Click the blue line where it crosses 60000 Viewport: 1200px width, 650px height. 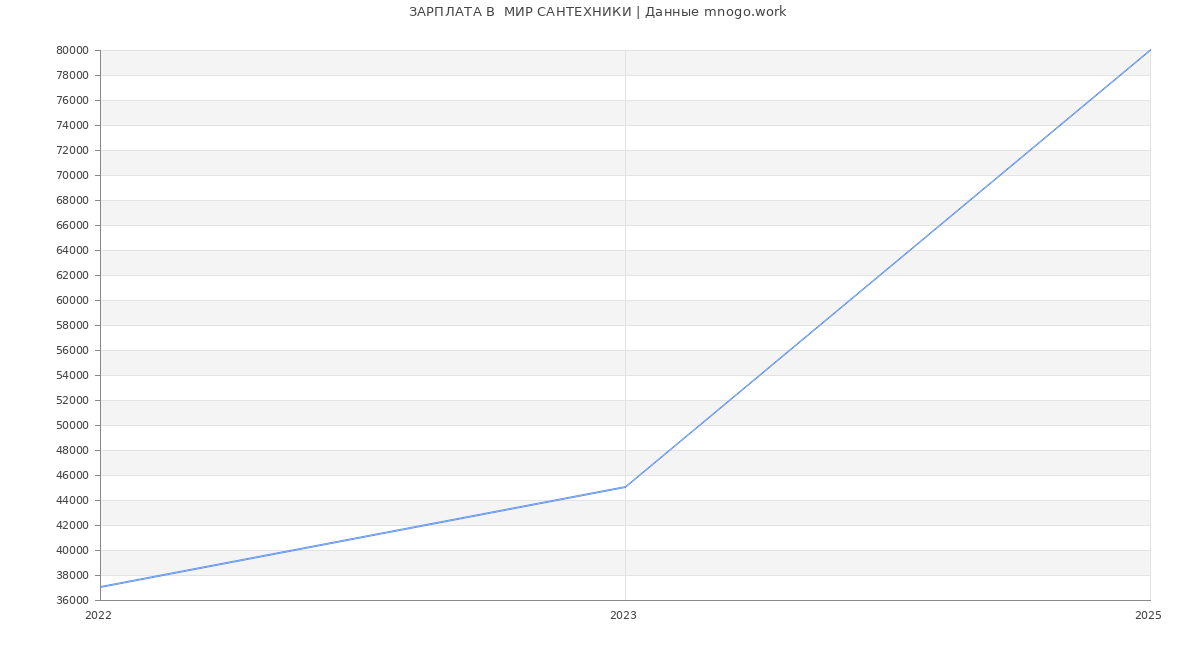pyautogui.click(x=850, y=300)
